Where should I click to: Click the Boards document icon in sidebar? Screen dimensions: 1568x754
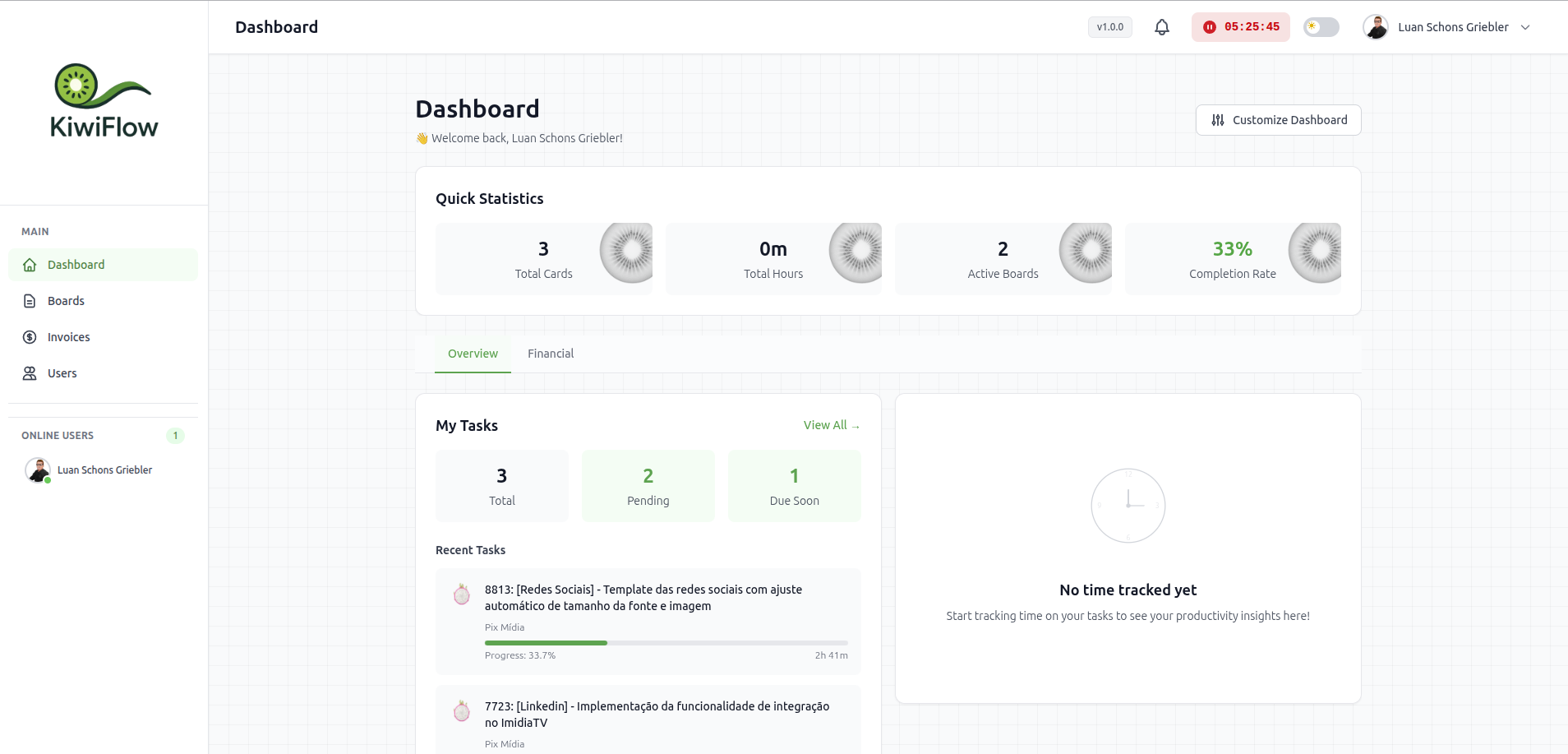pyautogui.click(x=30, y=301)
